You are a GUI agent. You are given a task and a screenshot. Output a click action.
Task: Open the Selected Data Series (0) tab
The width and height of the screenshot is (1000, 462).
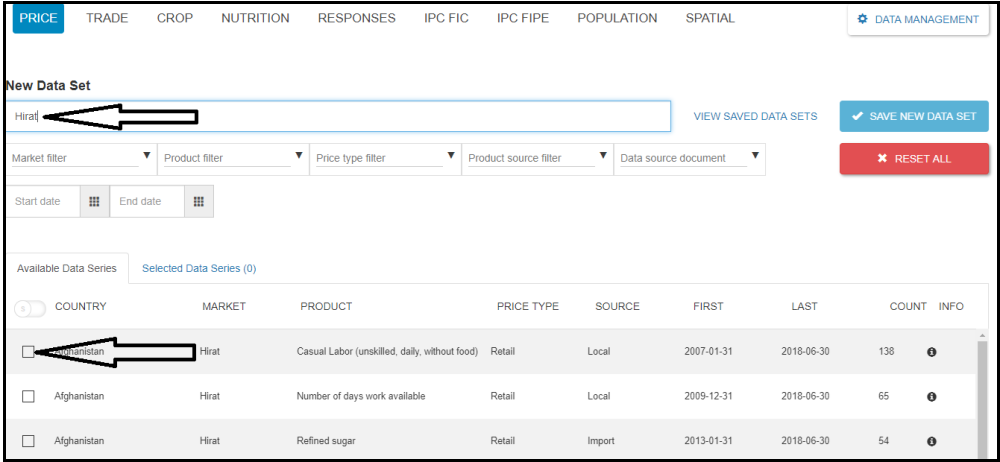199,268
